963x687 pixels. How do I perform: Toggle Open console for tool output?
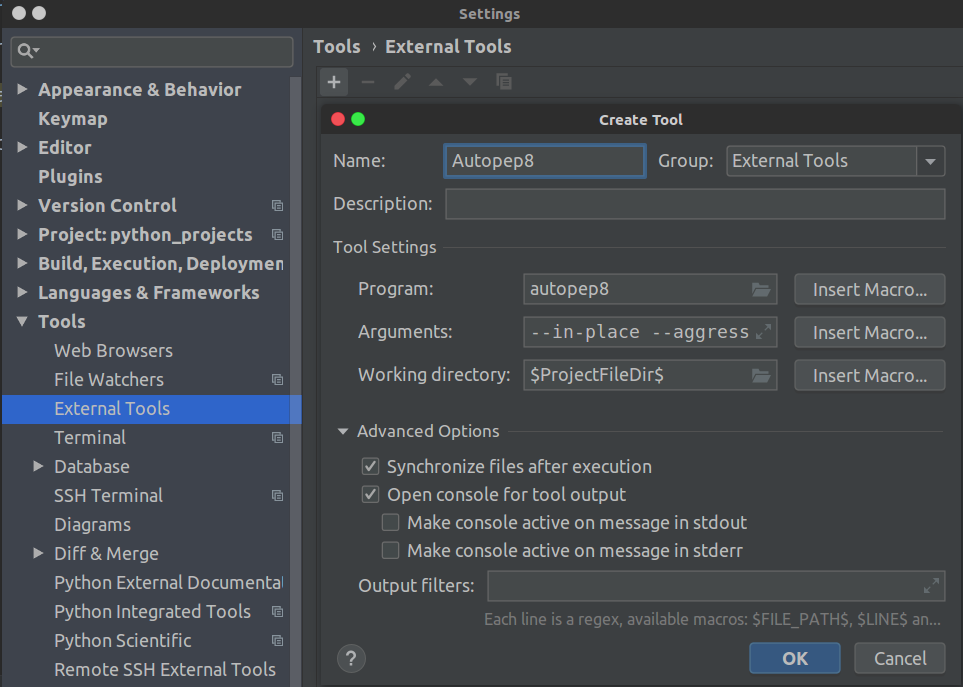[370, 494]
